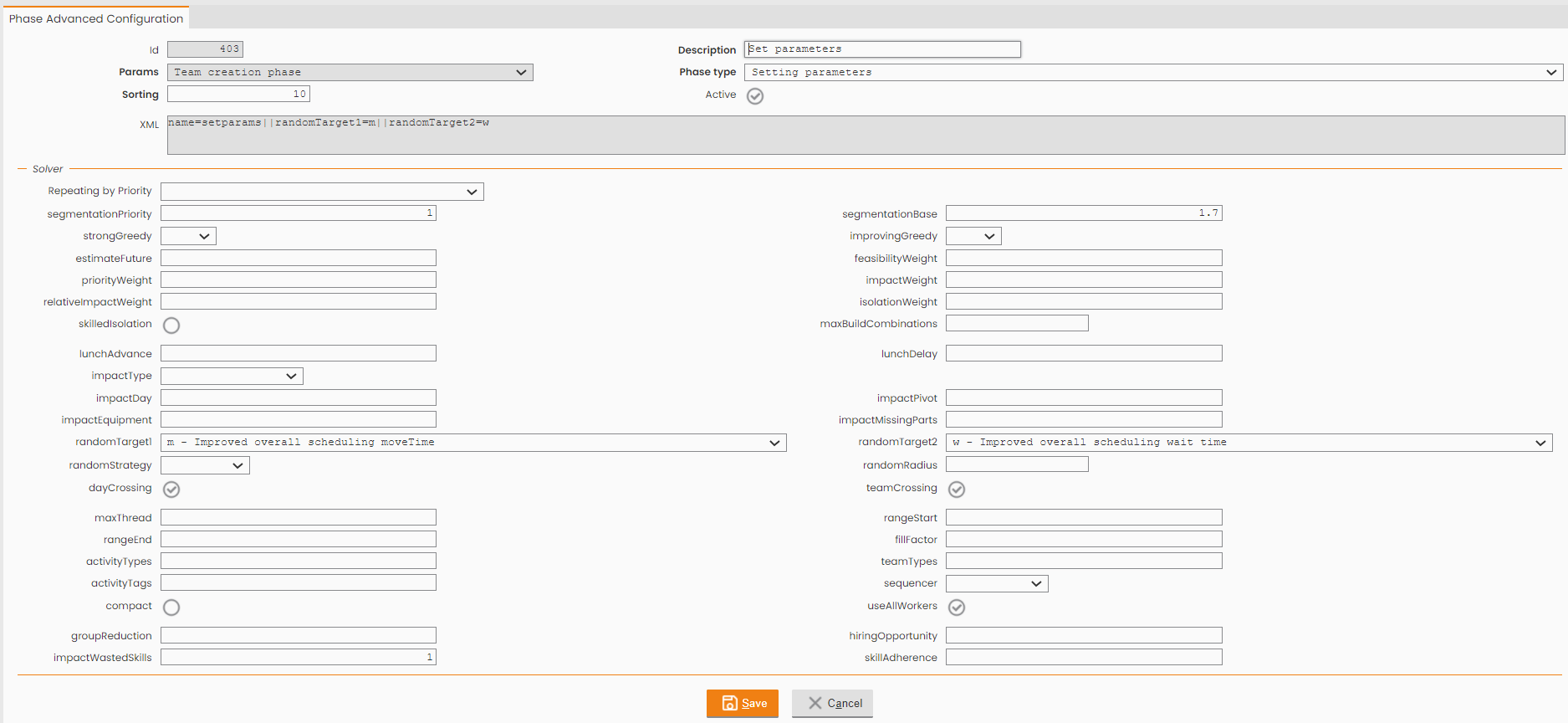Uncheck the dayCrossing option
The image size is (1568, 723).
(x=171, y=490)
